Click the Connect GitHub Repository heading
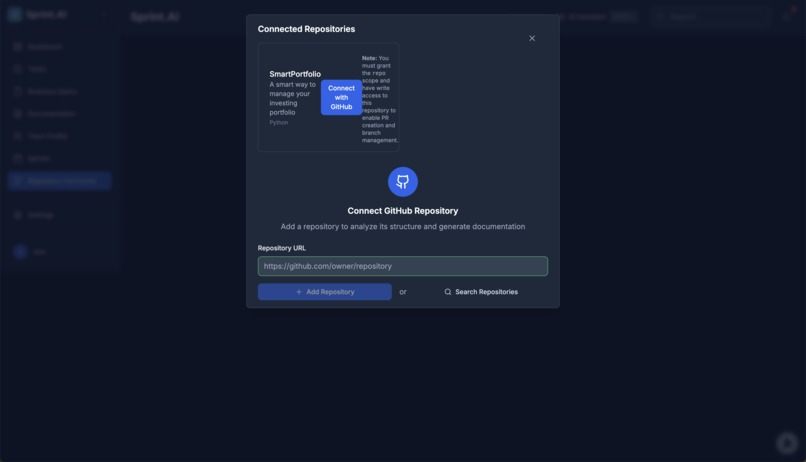 402,211
